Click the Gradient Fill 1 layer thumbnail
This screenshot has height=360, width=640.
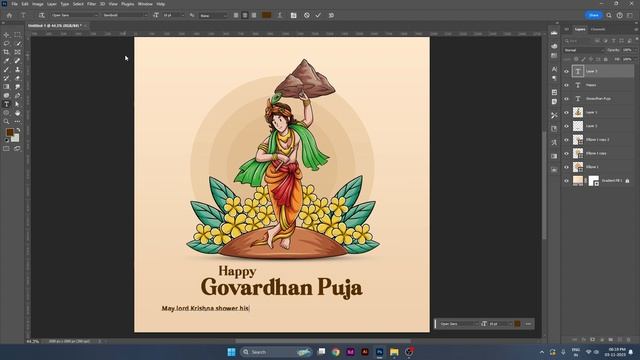click(x=578, y=181)
